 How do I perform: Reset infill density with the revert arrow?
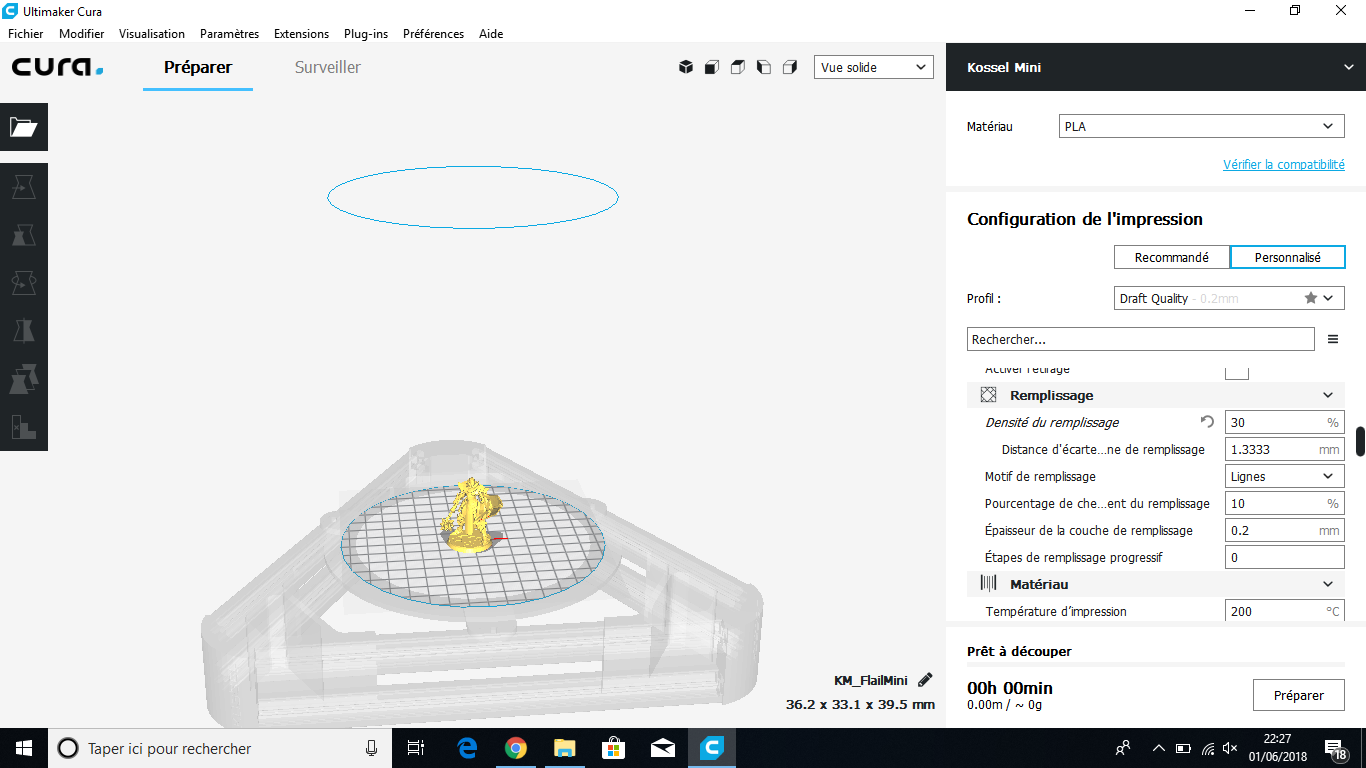tap(1207, 422)
